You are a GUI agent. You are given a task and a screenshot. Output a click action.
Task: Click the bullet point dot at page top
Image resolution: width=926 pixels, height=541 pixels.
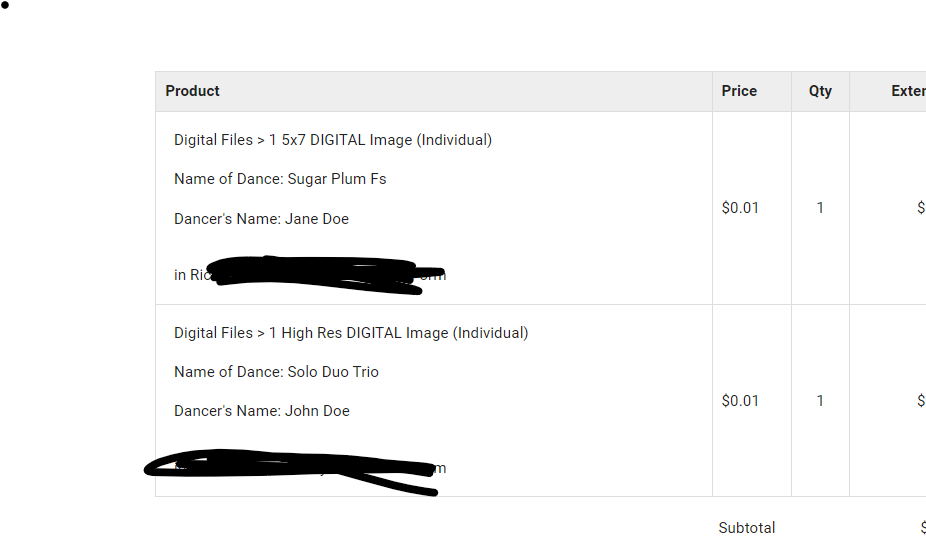(x=5, y=5)
